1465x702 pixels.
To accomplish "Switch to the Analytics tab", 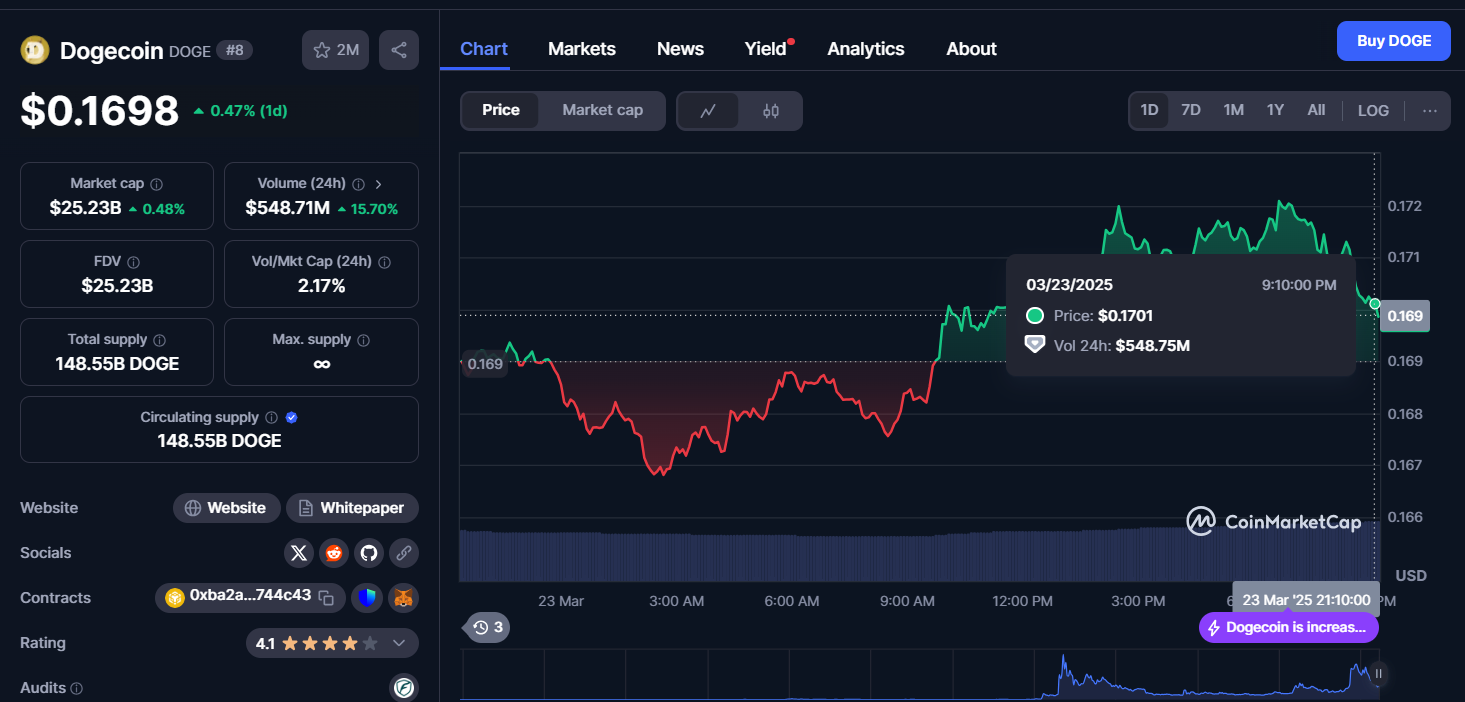I will click(865, 49).
